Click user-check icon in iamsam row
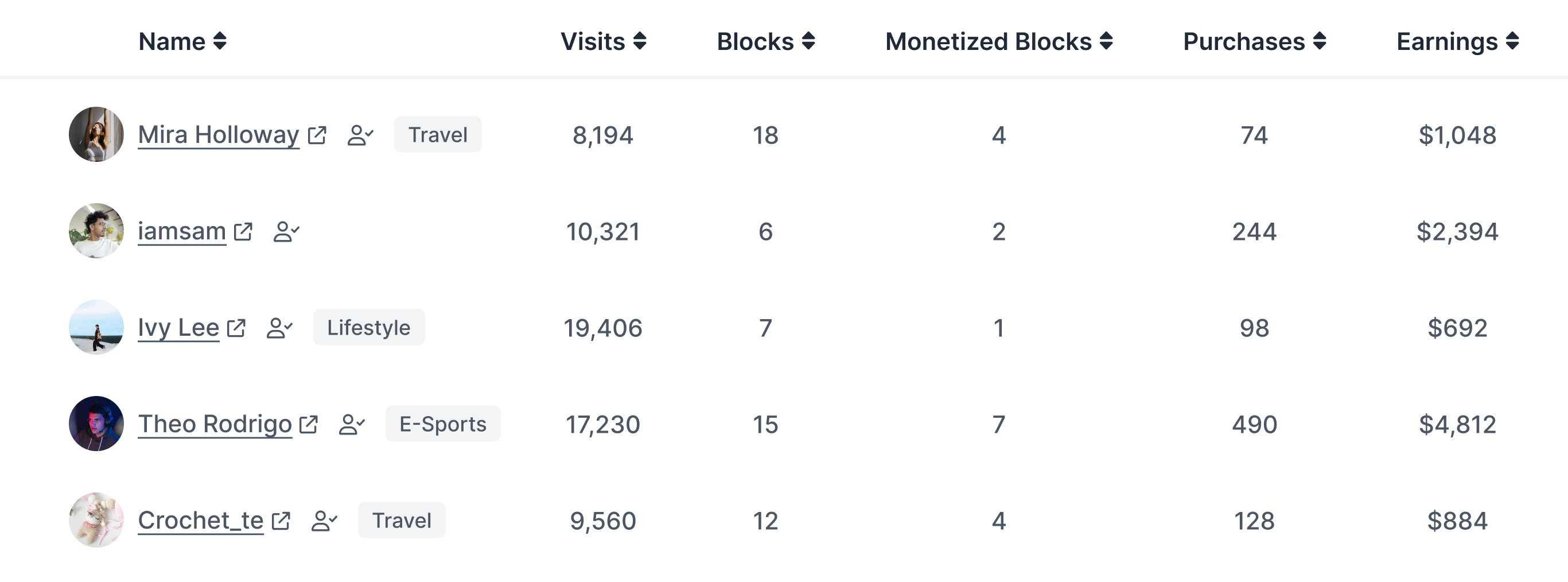 [286, 231]
